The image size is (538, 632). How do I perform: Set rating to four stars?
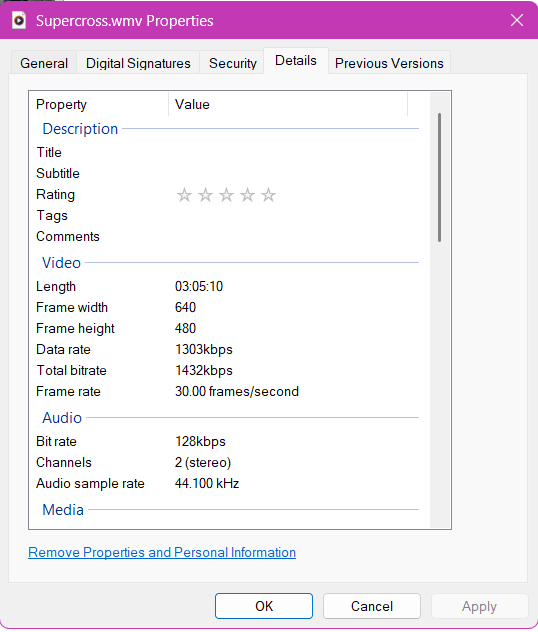coord(247,195)
